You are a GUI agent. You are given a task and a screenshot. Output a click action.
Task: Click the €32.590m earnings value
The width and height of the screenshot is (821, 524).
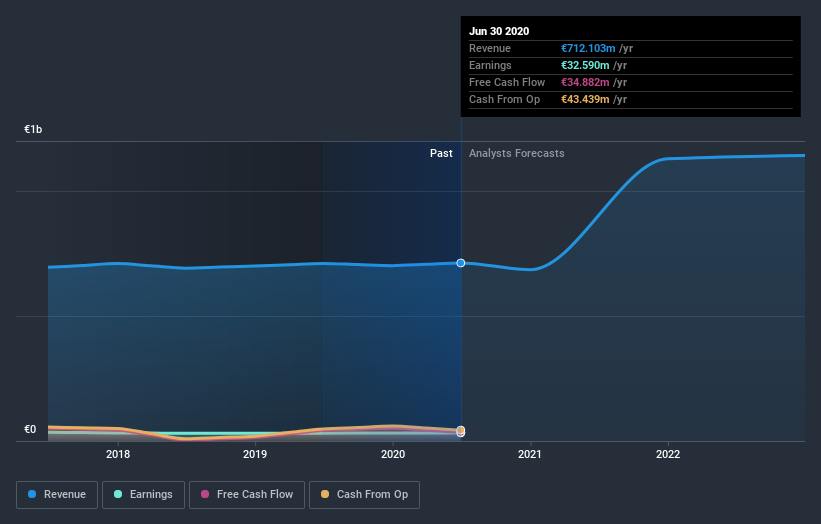coord(585,65)
